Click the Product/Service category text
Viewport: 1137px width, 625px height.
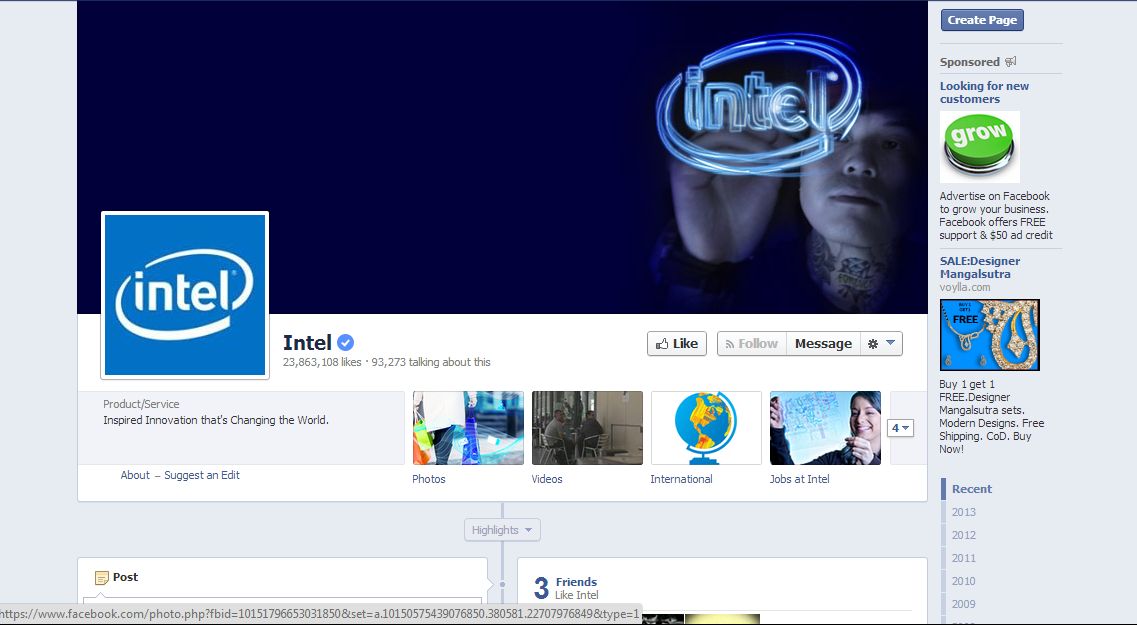click(141, 405)
